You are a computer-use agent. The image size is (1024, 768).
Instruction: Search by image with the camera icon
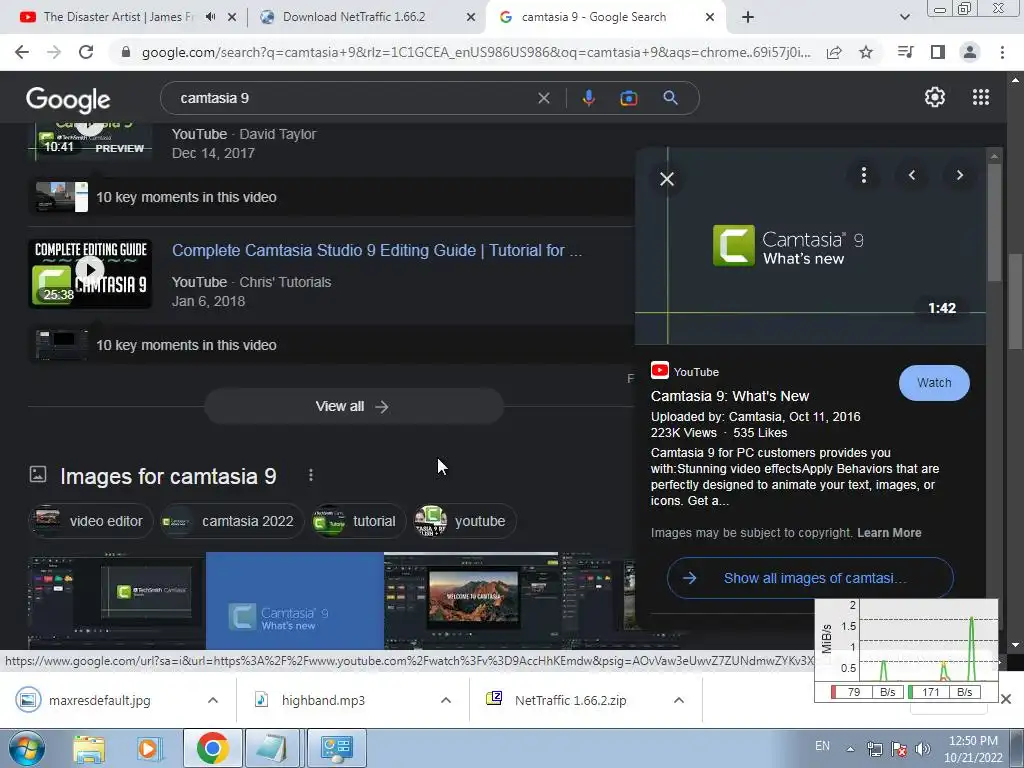point(629,98)
